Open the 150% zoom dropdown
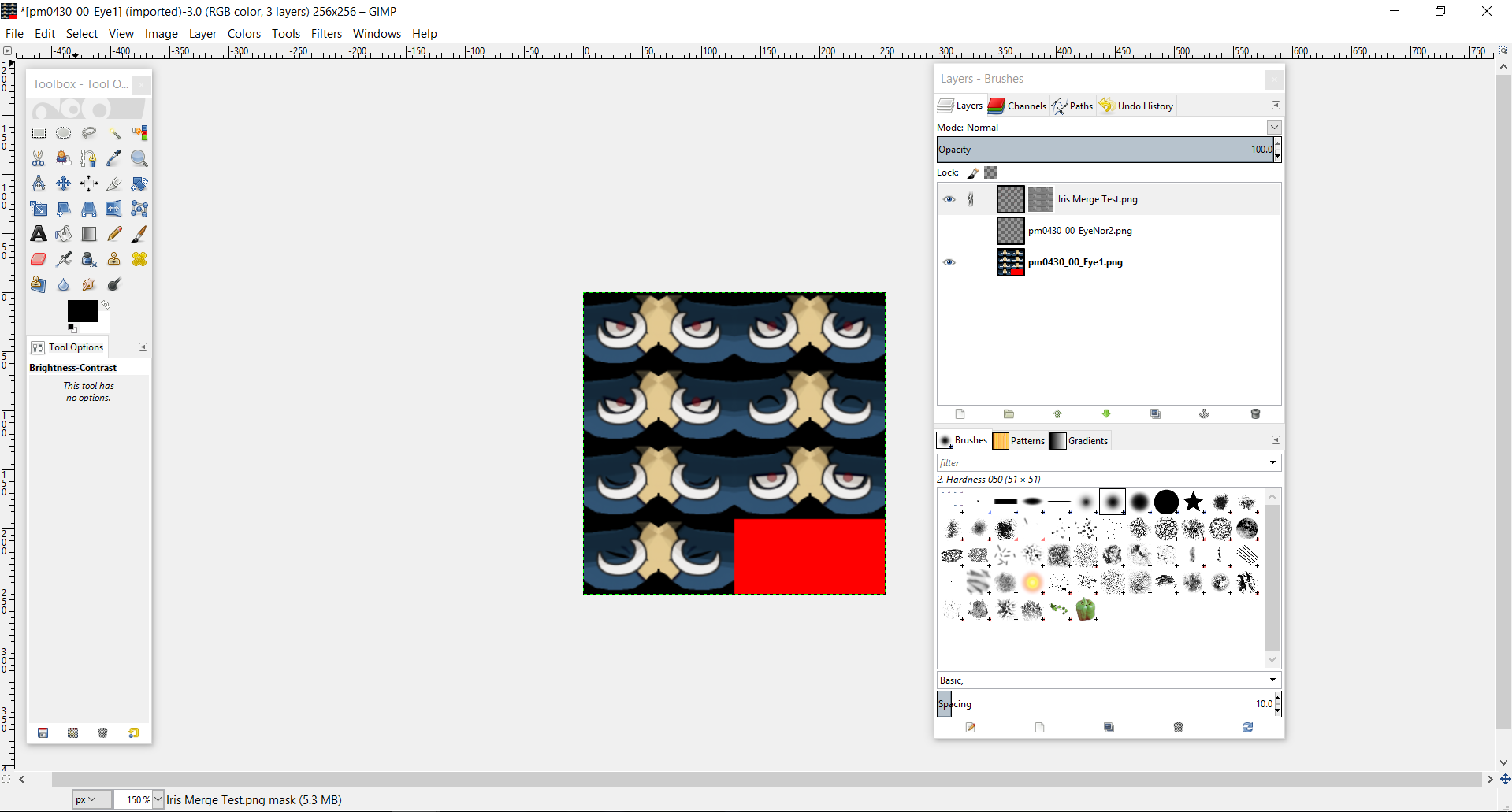Viewport: 1512px width, 812px height. (x=158, y=799)
